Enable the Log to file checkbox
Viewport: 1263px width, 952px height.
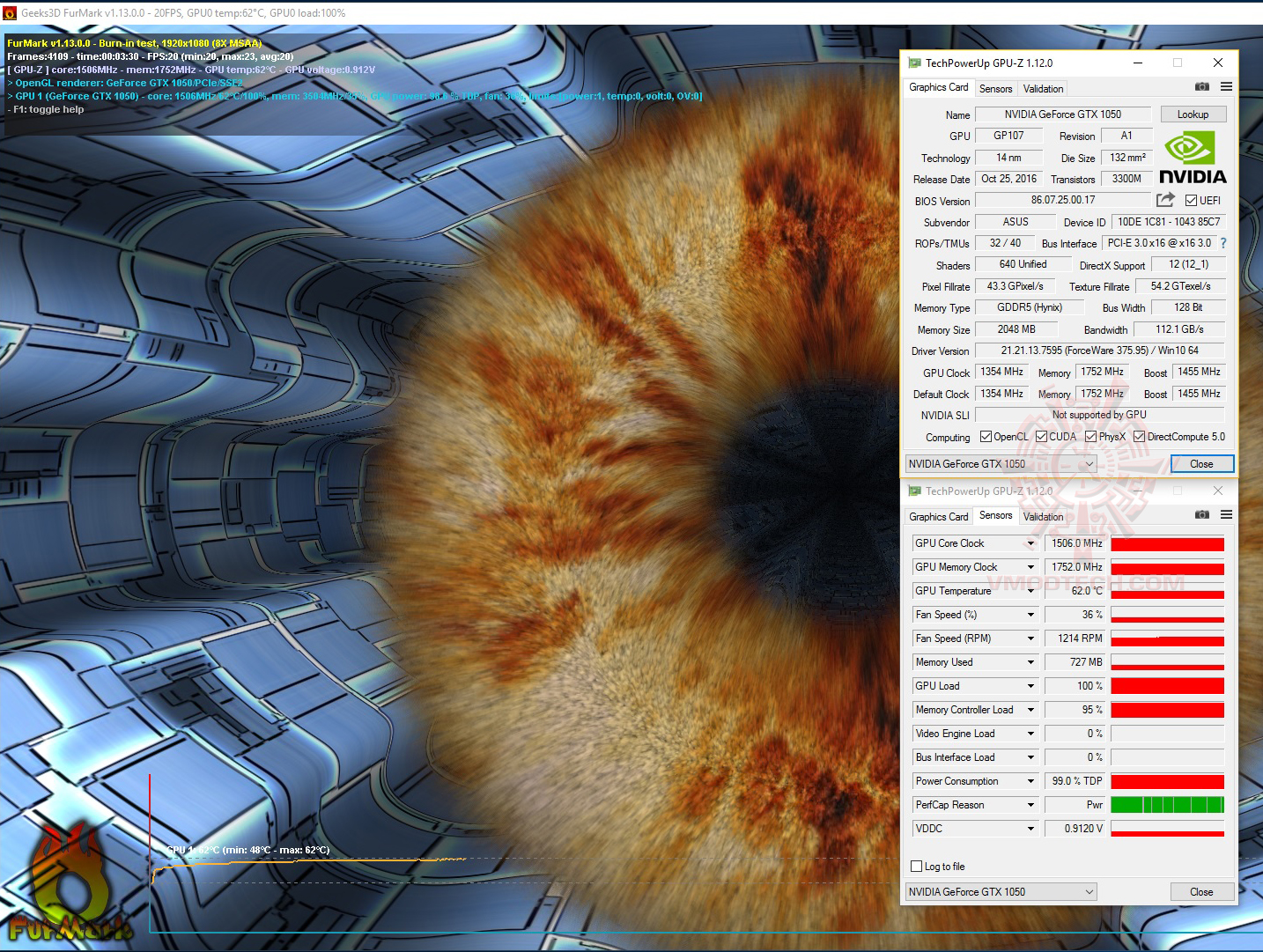(916, 867)
